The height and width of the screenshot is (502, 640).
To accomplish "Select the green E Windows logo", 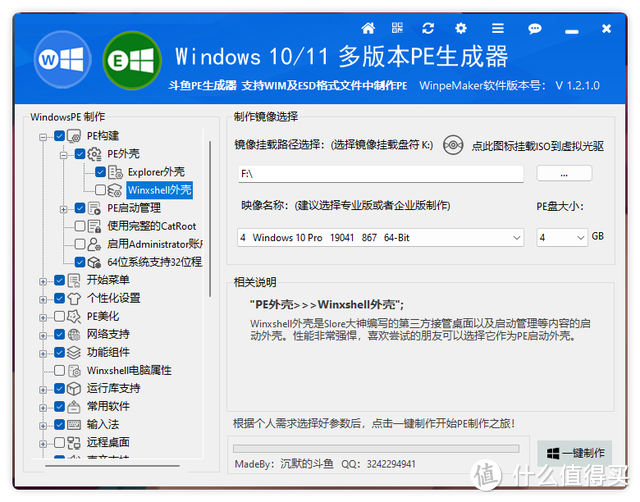I will pos(132,60).
